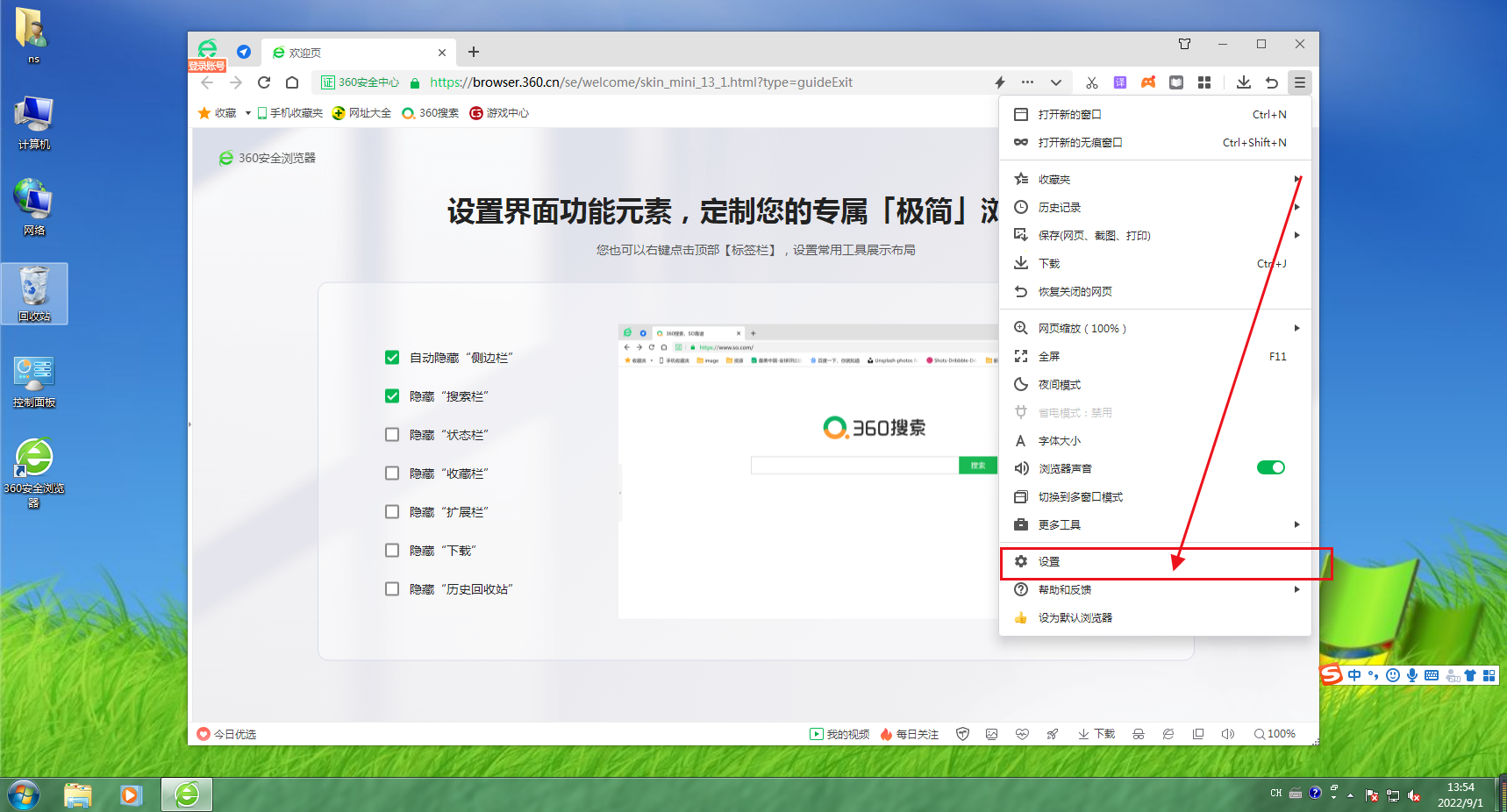Expand 历史记录 submenu

click(x=1155, y=208)
